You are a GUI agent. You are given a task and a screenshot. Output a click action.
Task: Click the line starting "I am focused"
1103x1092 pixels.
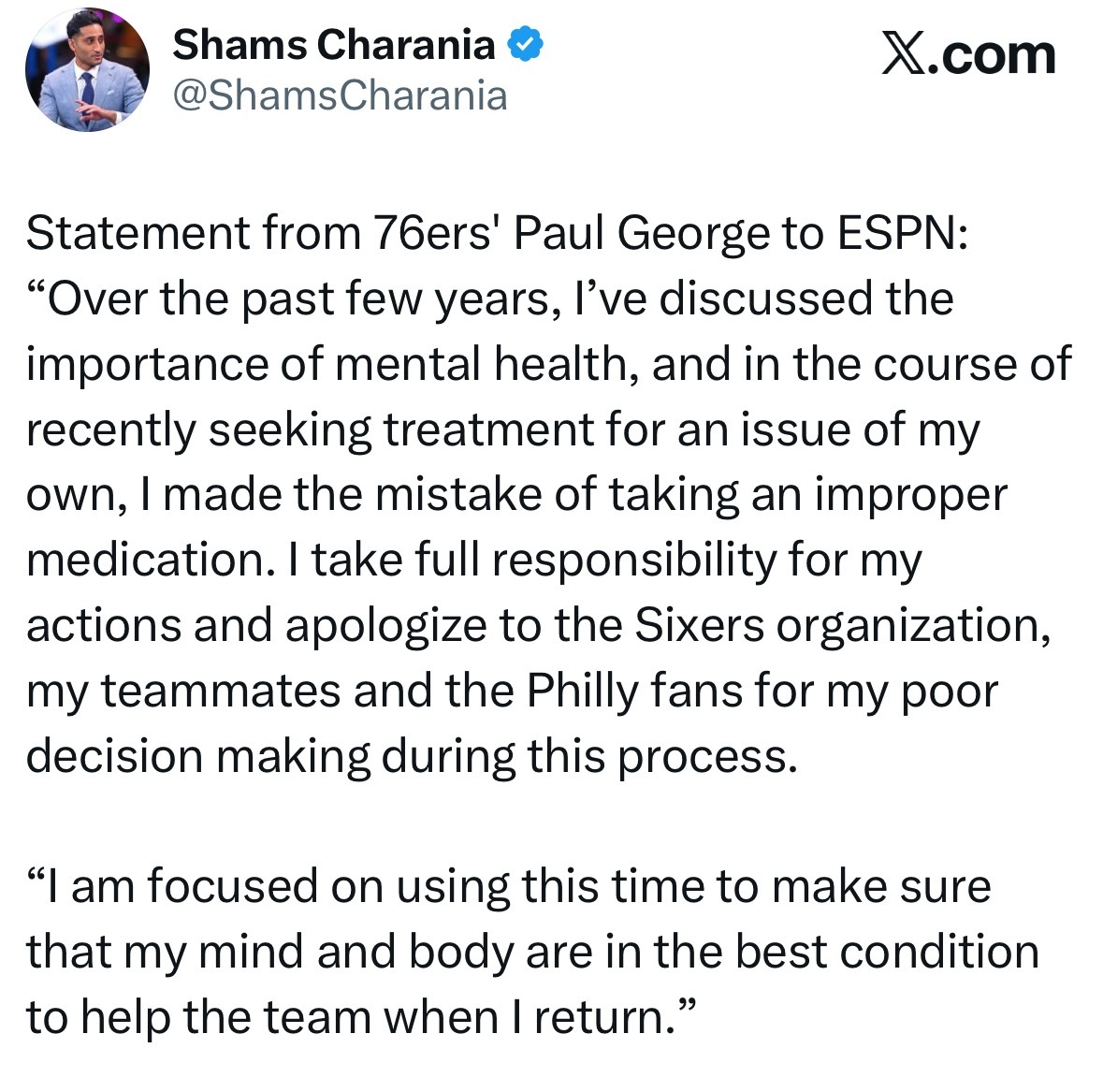pos(509,888)
